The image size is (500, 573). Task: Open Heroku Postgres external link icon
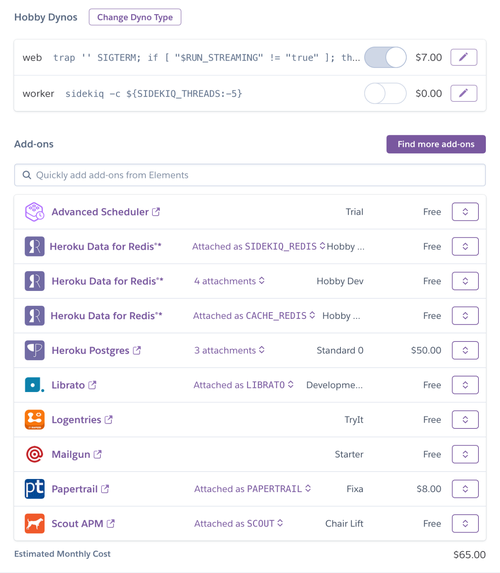tap(137, 350)
